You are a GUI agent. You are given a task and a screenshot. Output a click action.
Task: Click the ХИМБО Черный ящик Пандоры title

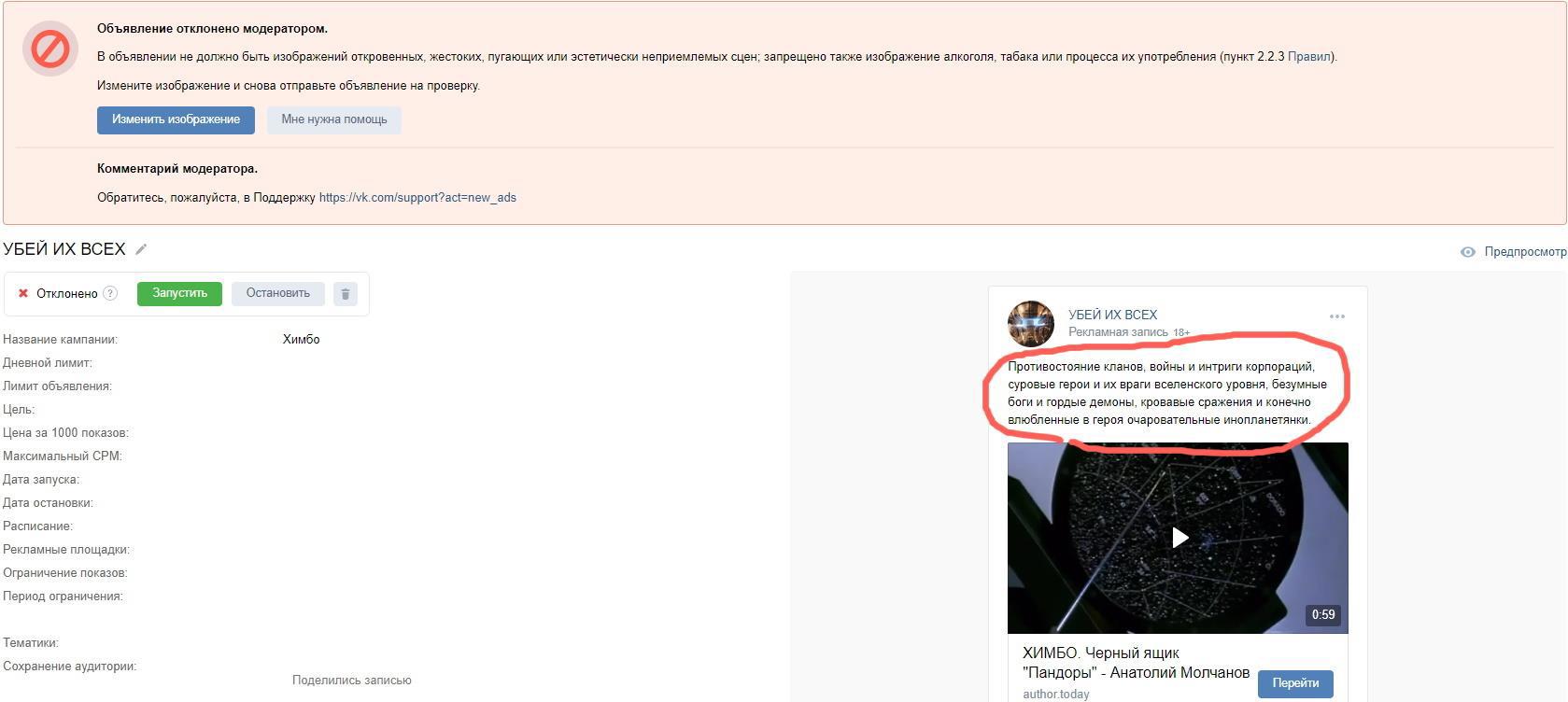pos(1136,663)
